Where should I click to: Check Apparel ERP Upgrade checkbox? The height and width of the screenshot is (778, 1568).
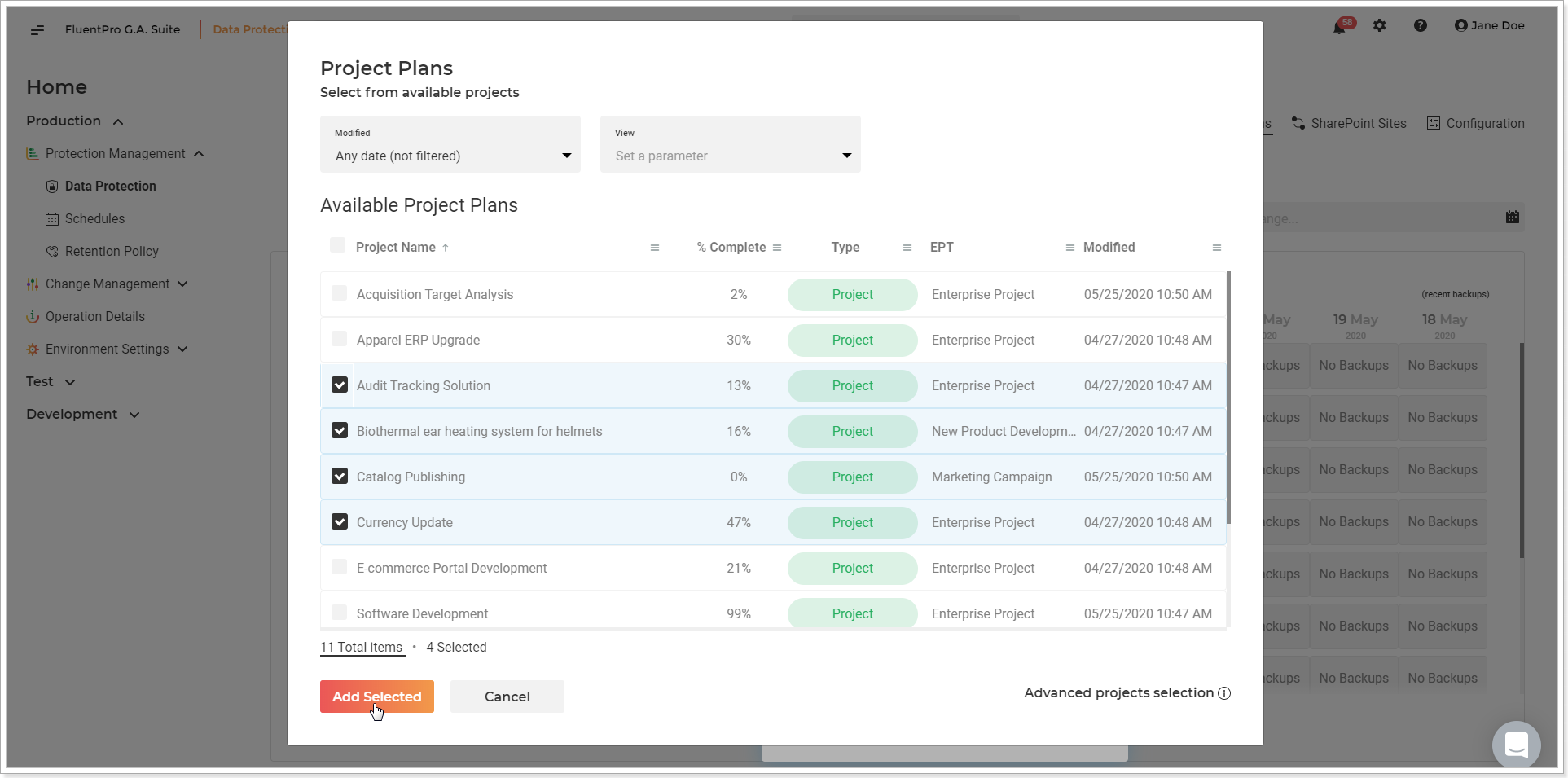[x=340, y=338]
